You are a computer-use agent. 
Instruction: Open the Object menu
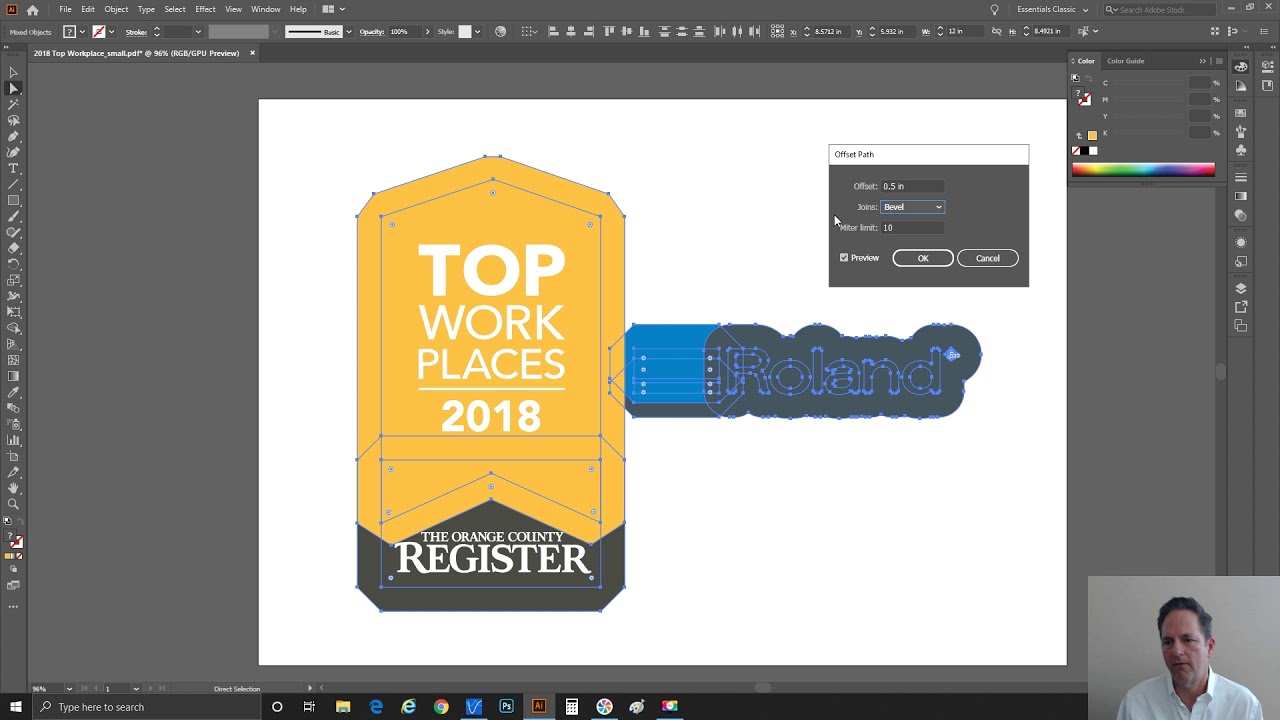[116, 9]
